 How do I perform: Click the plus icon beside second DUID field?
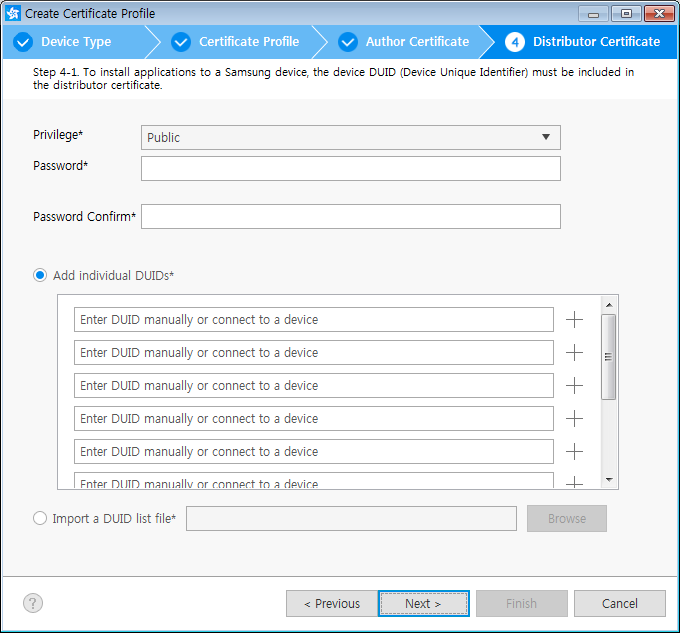(x=574, y=353)
